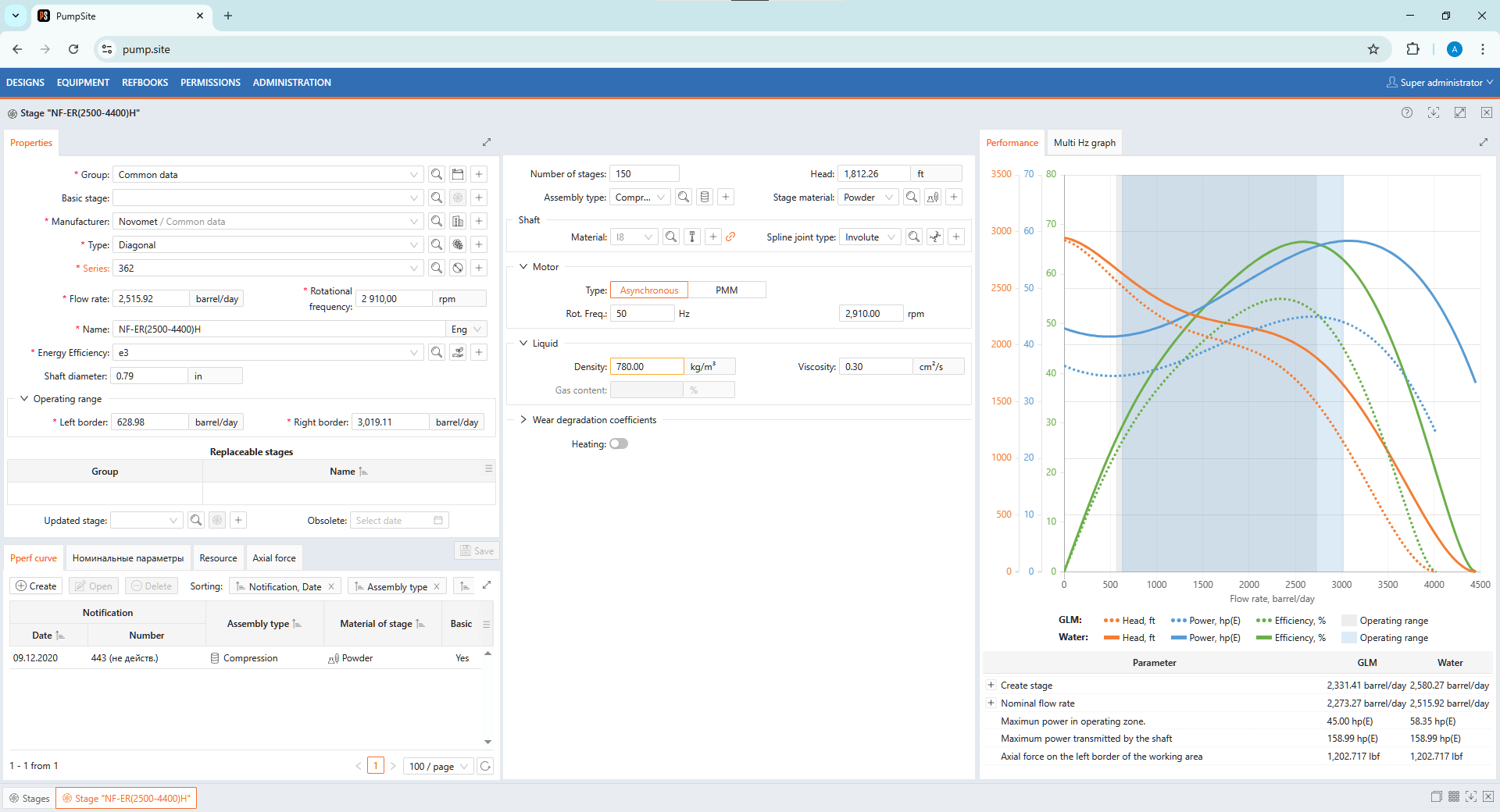The image size is (1500, 812).
Task: Click the search icon next to Group field
Action: coord(437,175)
